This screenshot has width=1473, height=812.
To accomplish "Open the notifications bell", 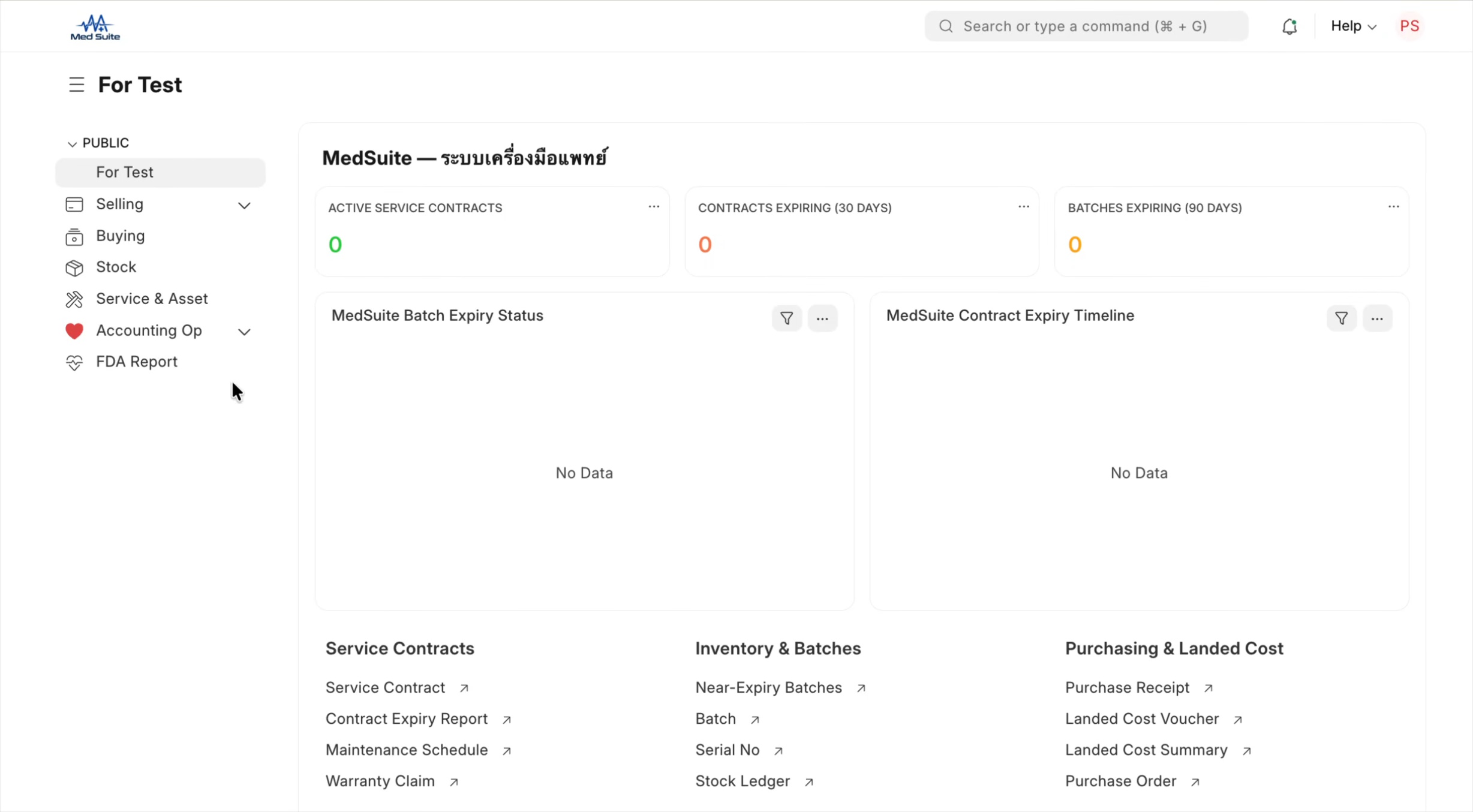I will pyautogui.click(x=1289, y=26).
